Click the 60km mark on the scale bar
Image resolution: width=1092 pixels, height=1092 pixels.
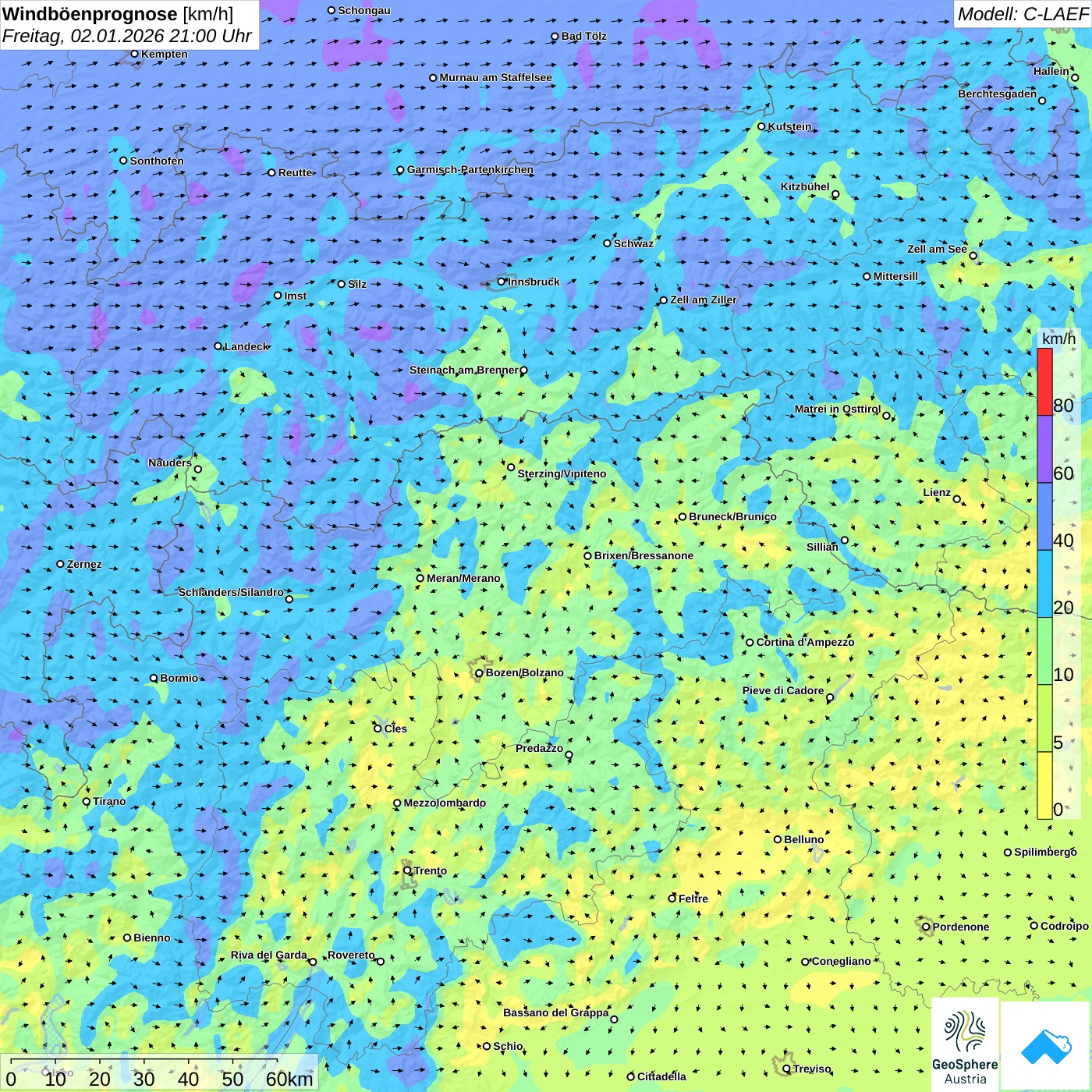tap(289, 1079)
